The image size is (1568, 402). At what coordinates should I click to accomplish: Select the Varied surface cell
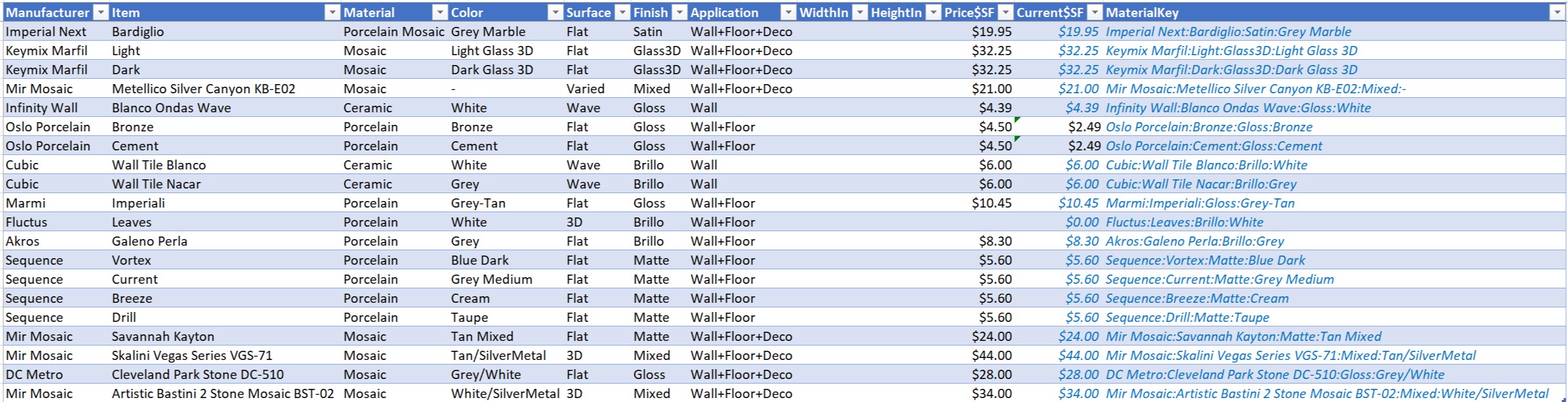point(597,89)
